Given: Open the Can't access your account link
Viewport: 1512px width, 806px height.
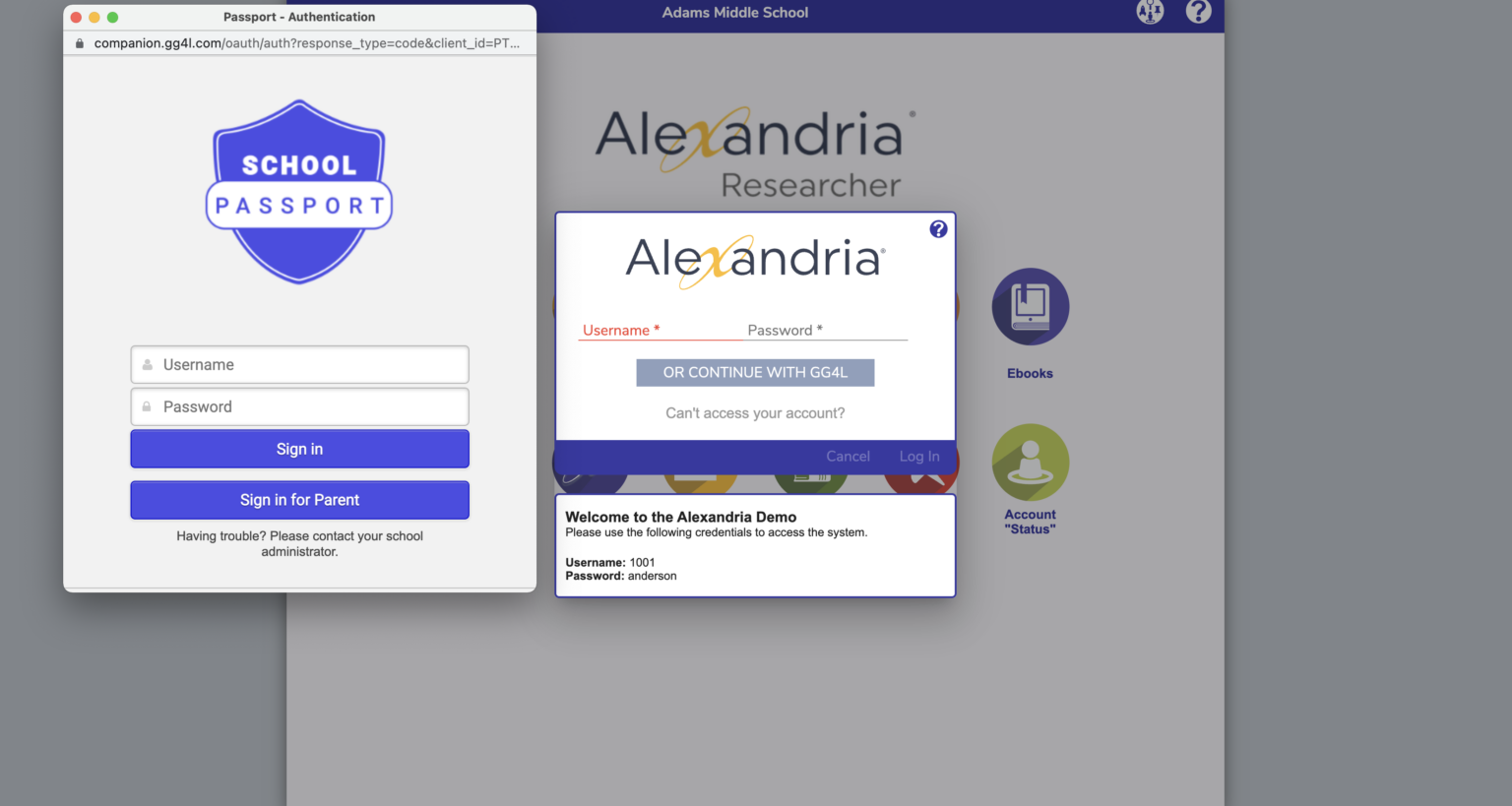Looking at the screenshot, I should [x=755, y=413].
